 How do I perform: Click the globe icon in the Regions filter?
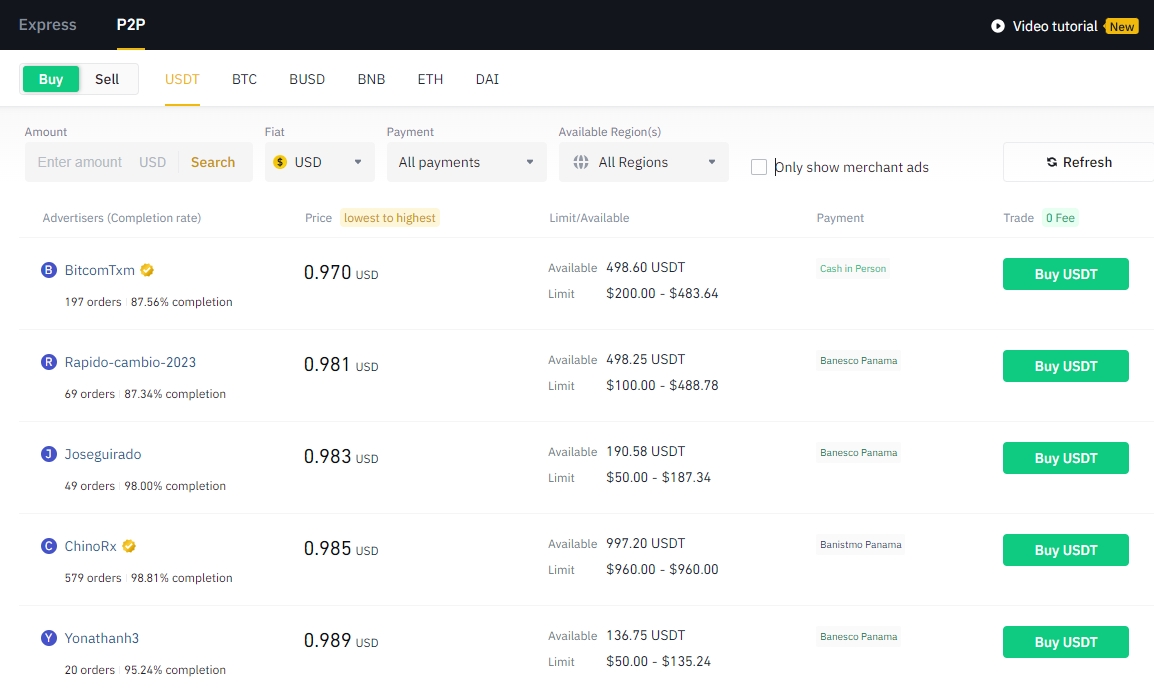581,161
